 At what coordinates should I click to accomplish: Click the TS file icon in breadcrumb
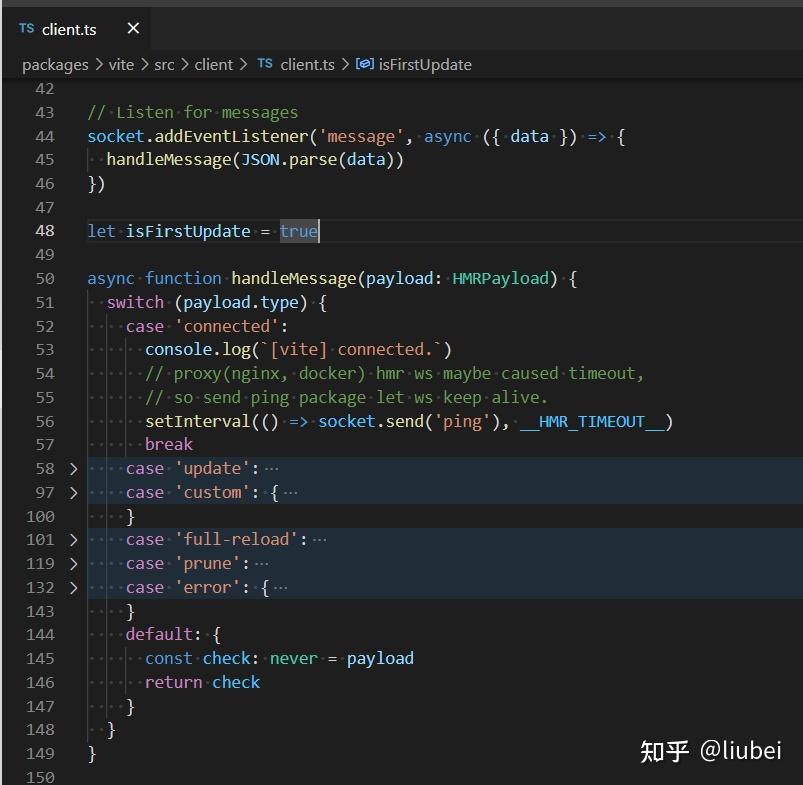click(x=265, y=63)
